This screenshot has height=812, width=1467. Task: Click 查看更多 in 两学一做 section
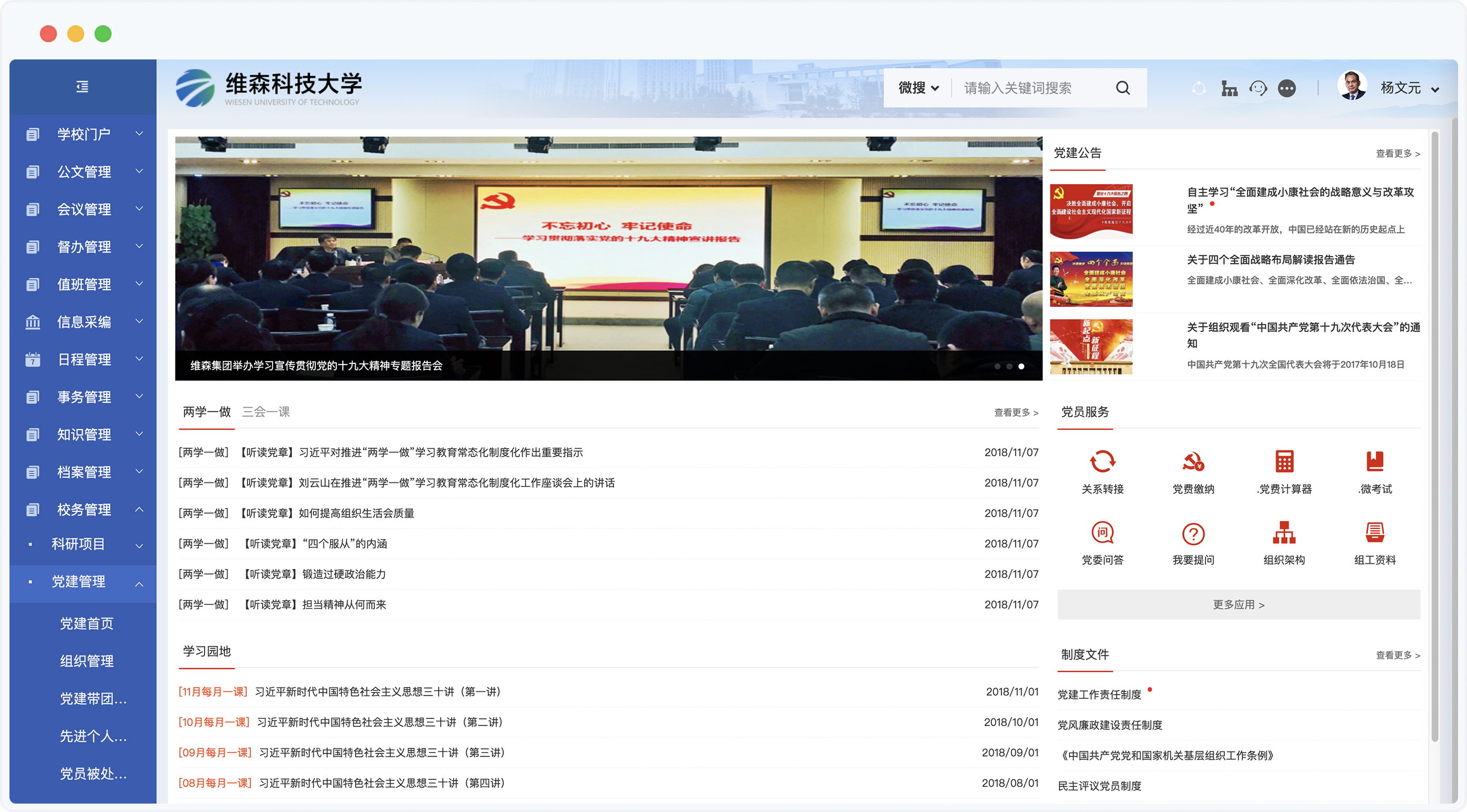point(1016,412)
